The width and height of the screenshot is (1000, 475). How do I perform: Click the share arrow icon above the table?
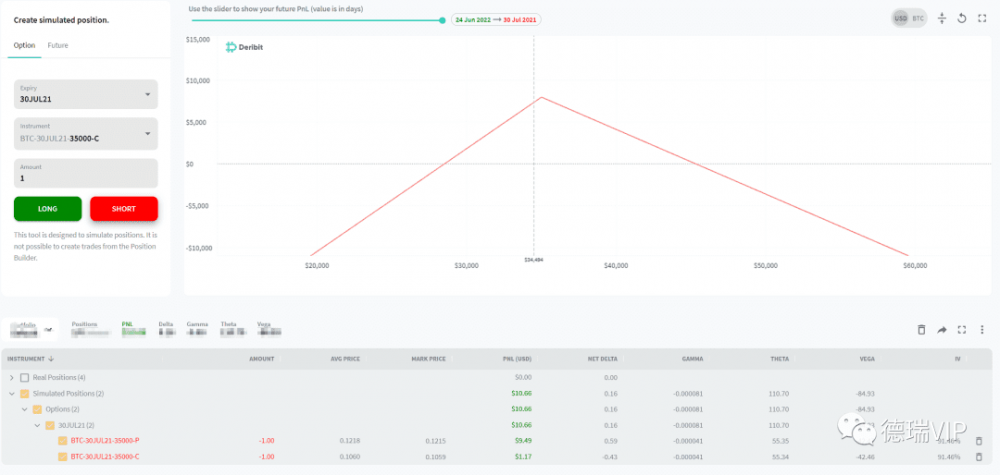tap(941, 329)
